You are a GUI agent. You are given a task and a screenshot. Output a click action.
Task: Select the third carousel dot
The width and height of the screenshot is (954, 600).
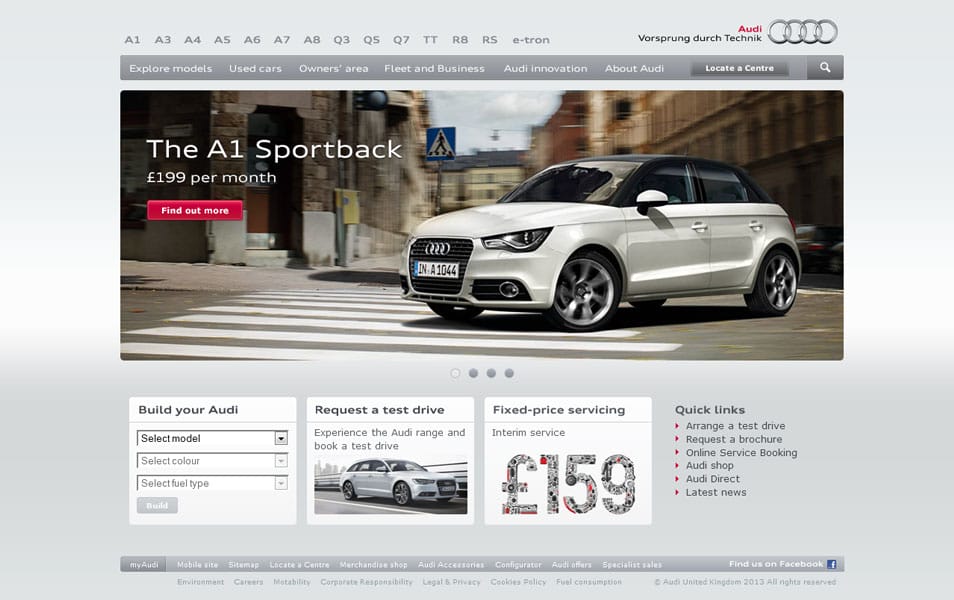click(x=491, y=373)
